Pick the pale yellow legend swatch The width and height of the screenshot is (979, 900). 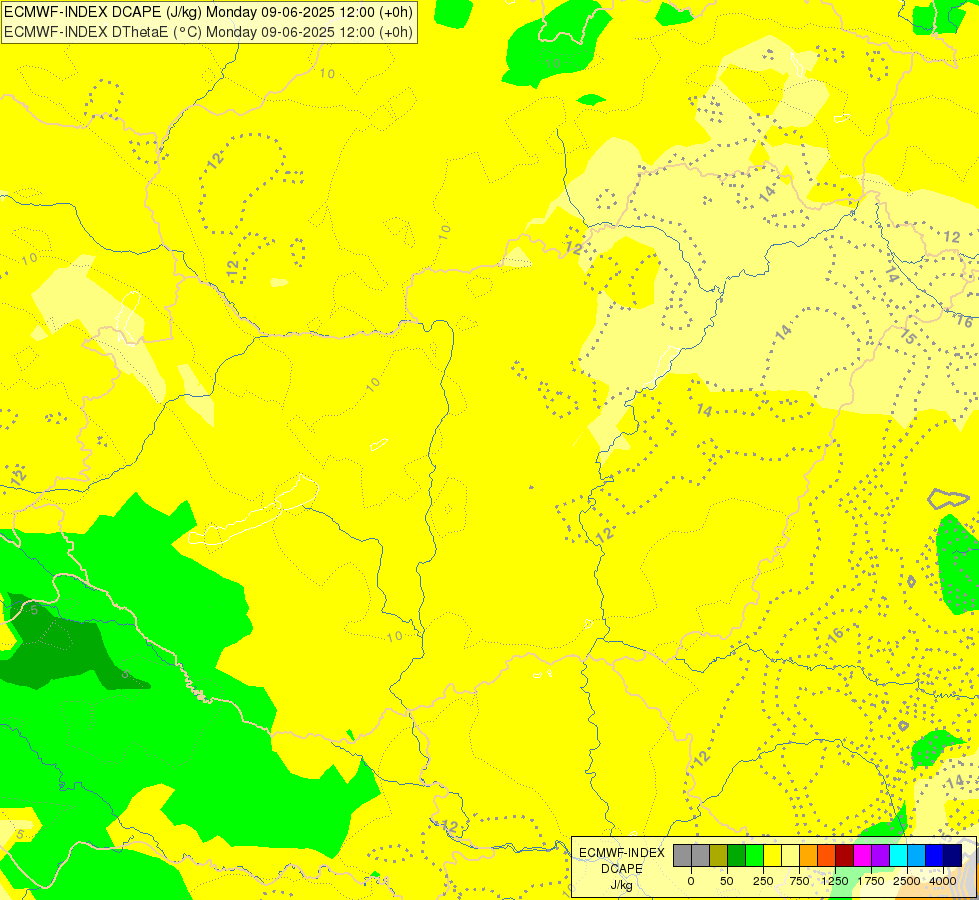coord(791,856)
